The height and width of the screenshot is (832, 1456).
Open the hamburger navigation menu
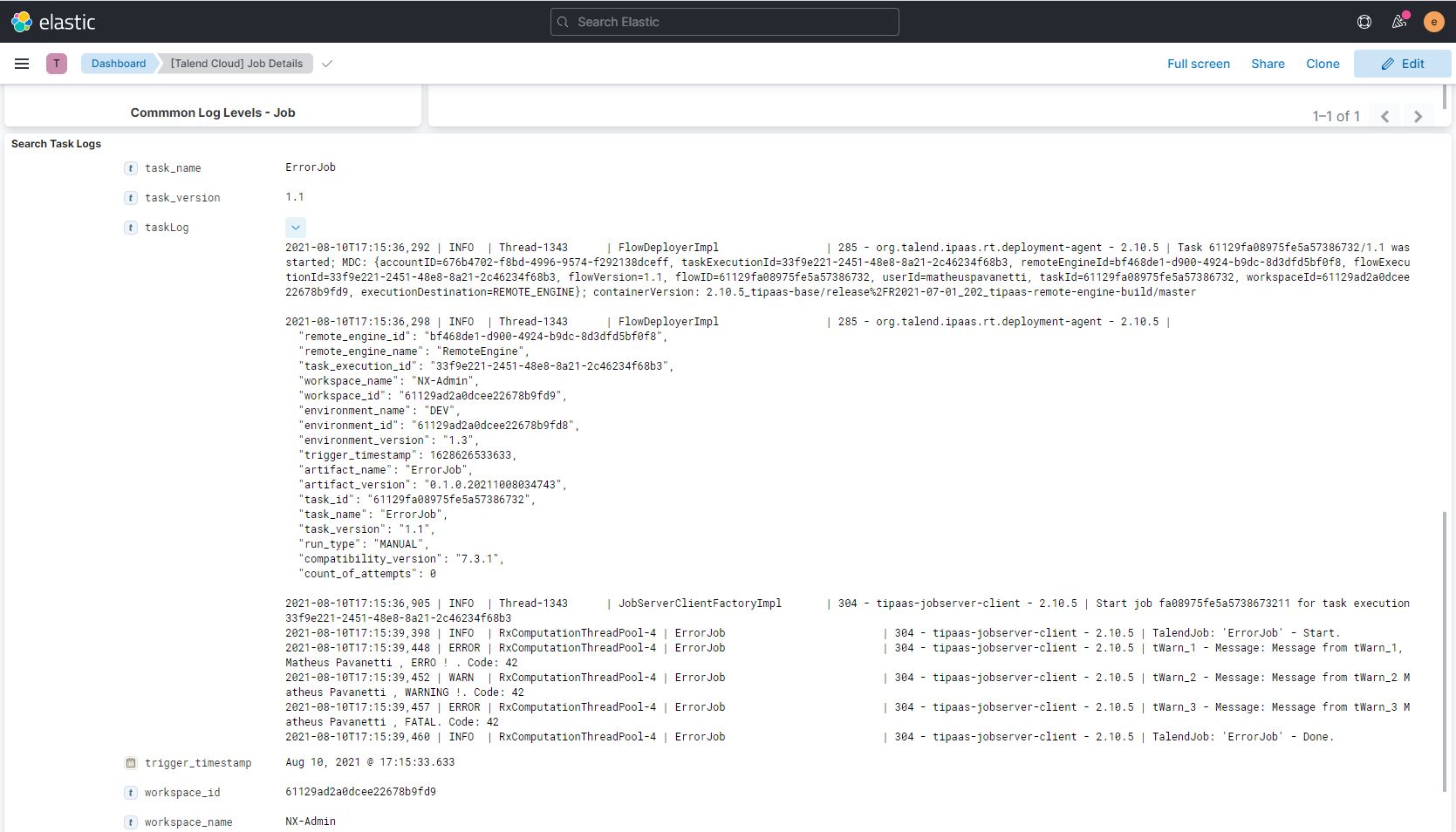[x=22, y=64]
